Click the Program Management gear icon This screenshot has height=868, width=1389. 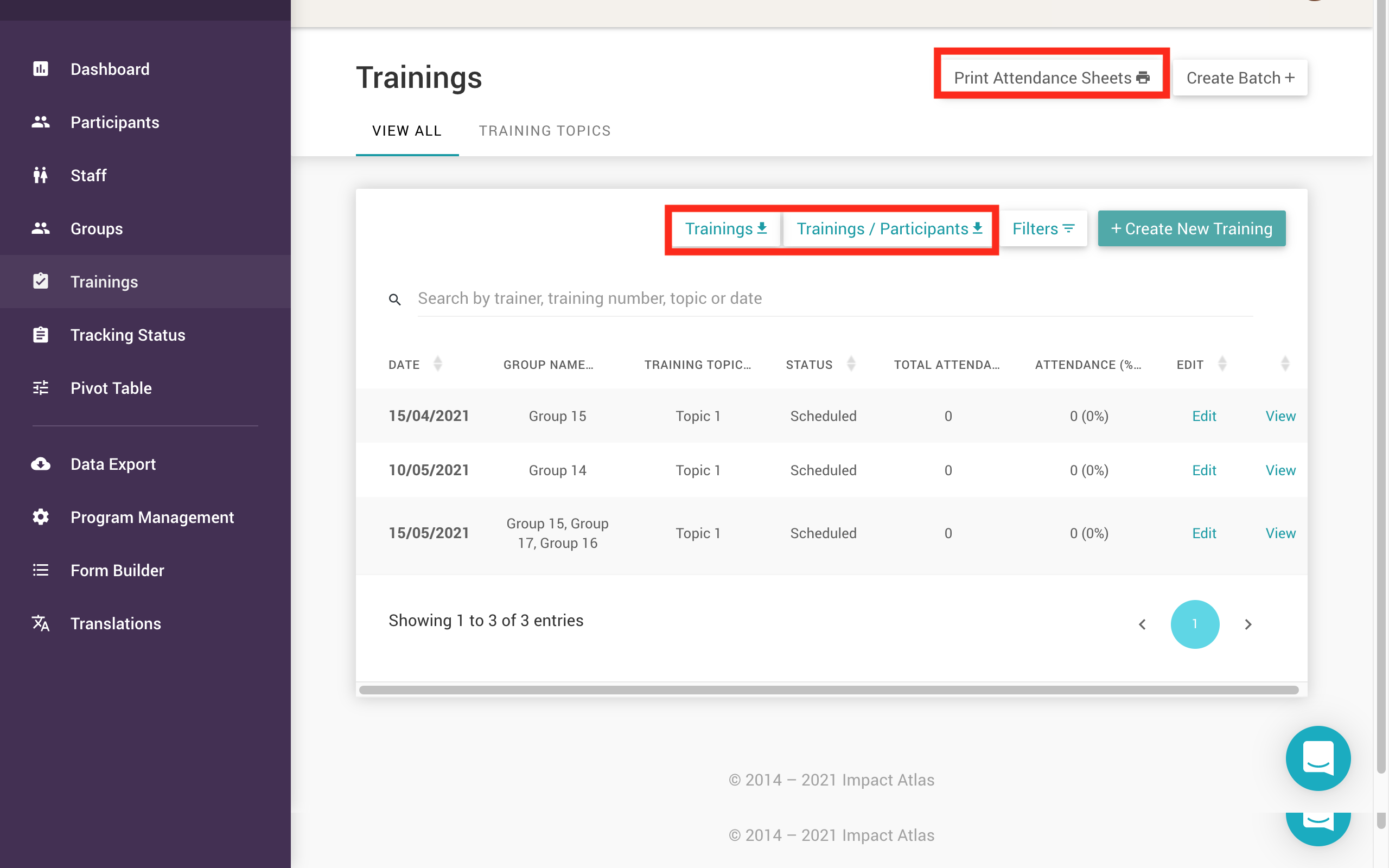pyautogui.click(x=40, y=516)
